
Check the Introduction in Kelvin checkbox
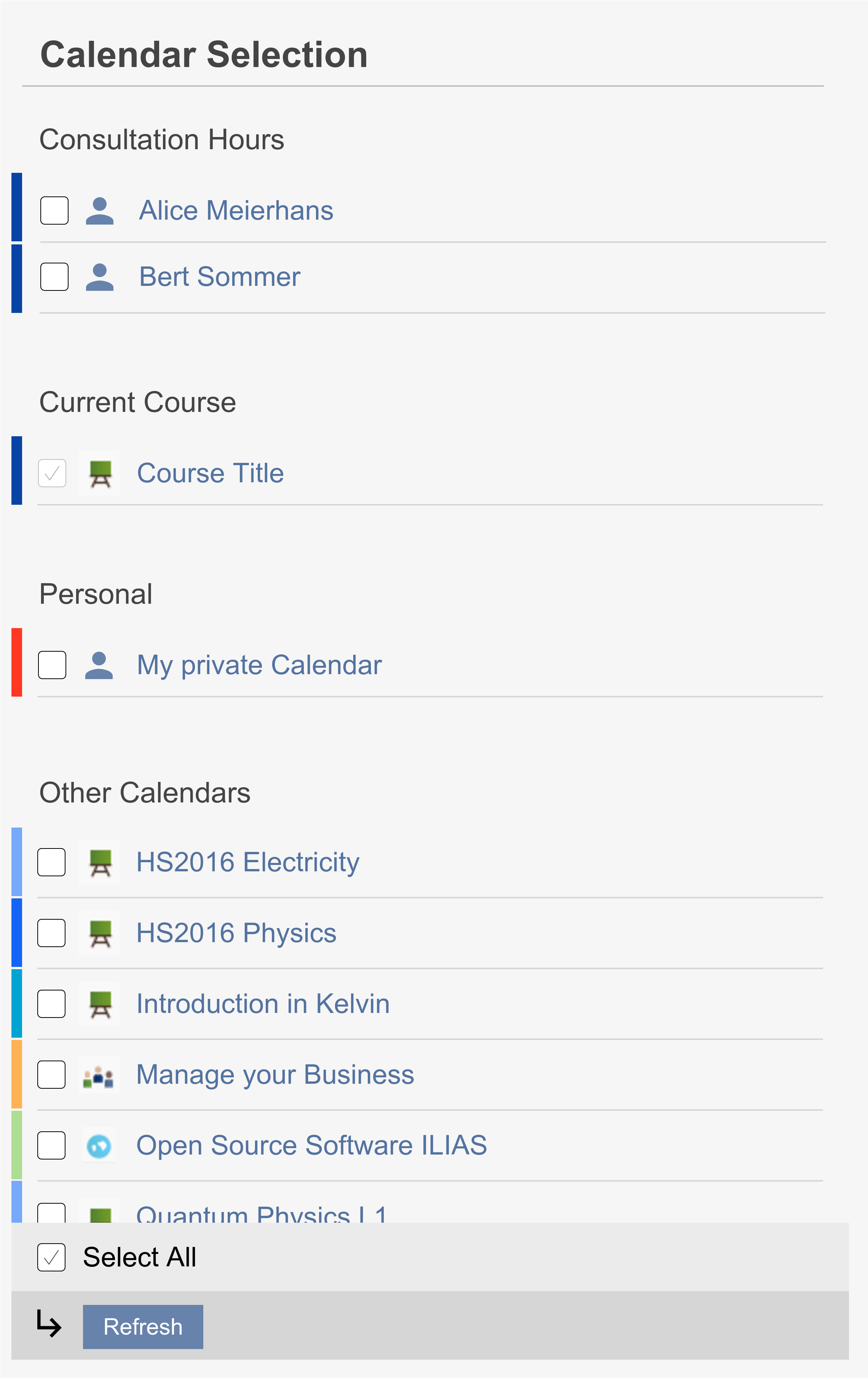point(51,1004)
